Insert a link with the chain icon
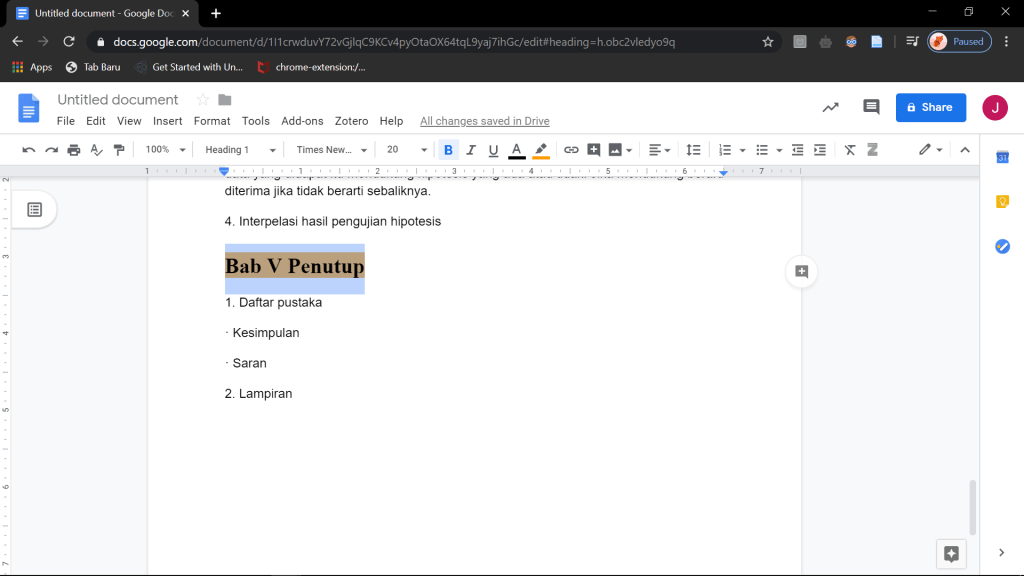1024x576 pixels. point(571,150)
